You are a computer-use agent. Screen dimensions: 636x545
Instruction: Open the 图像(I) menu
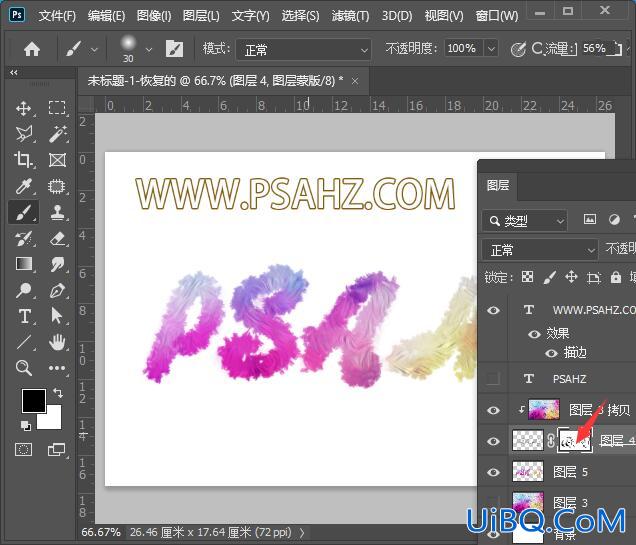click(x=154, y=16)
